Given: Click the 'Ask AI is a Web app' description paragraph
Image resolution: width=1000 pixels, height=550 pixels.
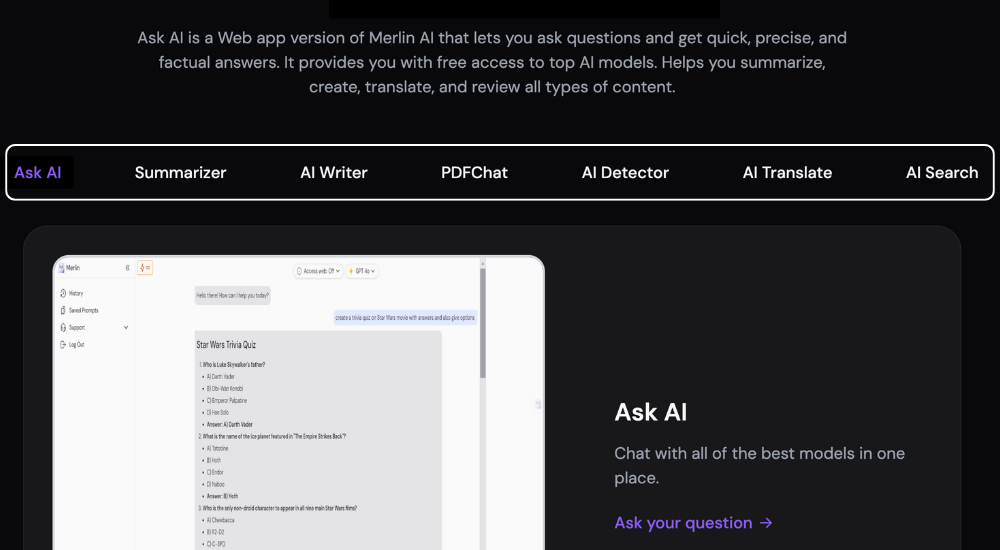Looking at the screenshot, I should [492, 63].
